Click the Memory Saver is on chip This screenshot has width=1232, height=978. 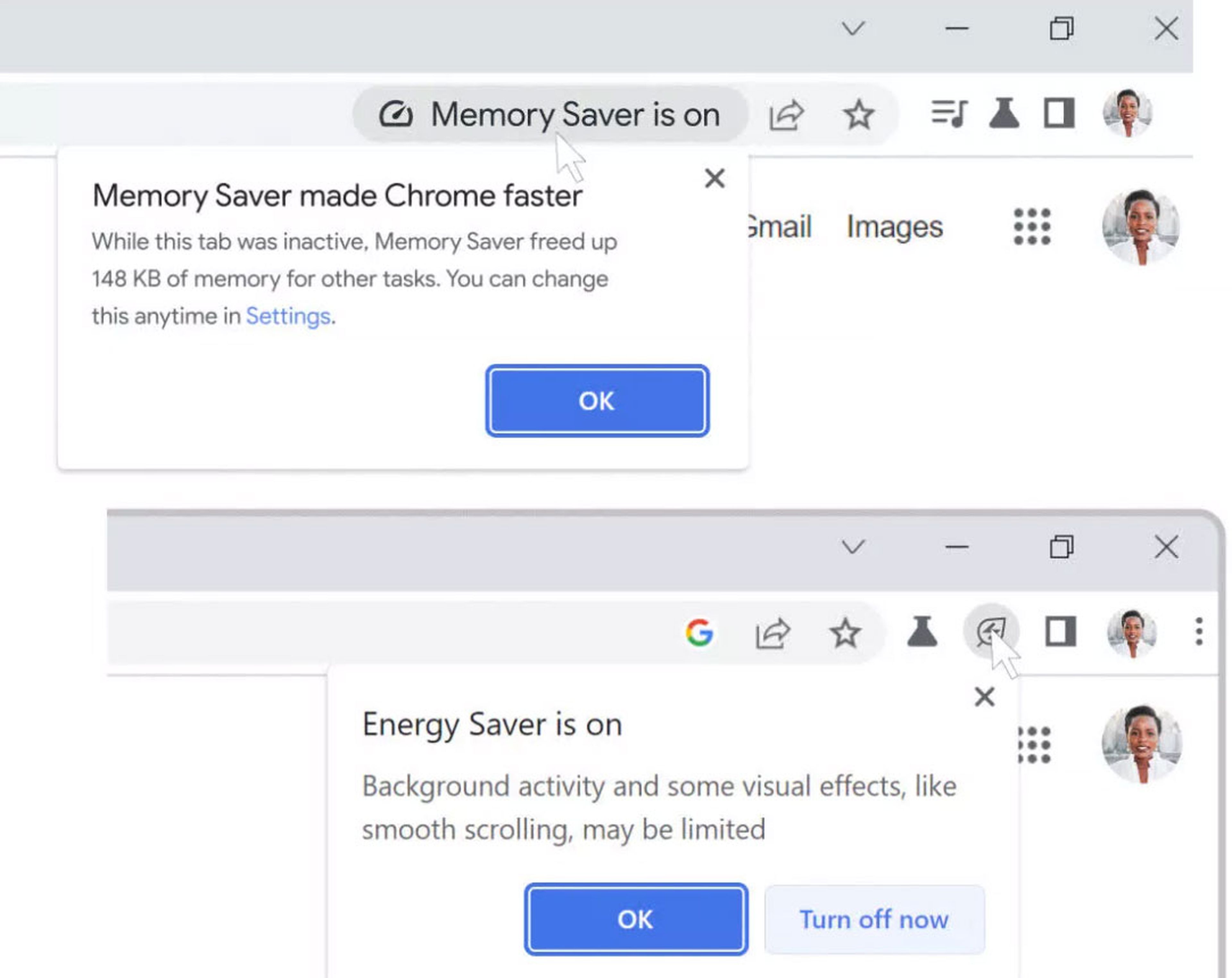549,114
